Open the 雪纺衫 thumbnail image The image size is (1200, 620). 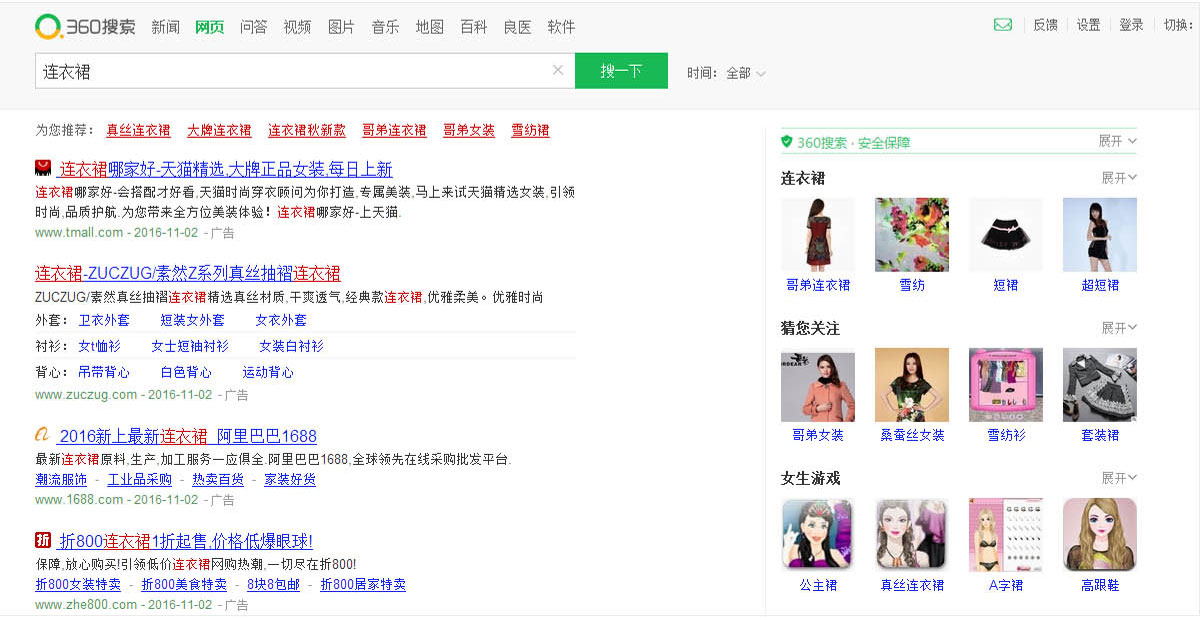tap(1006, 385)
